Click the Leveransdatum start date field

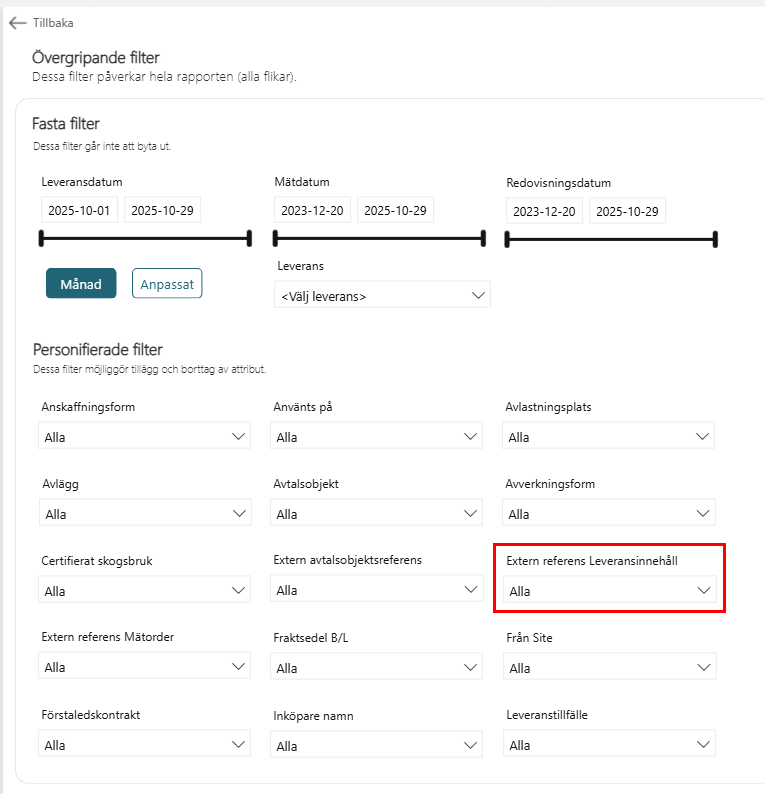79,211
